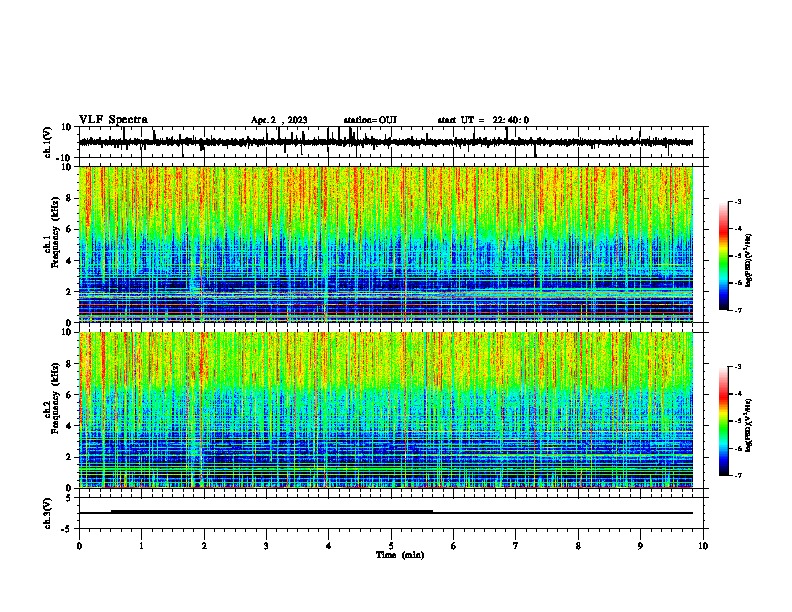This screenshot has height=612, width=792.
Task: Click the '0' tick label on time axis
Action: pyautogui.click(x=79, y=546)
